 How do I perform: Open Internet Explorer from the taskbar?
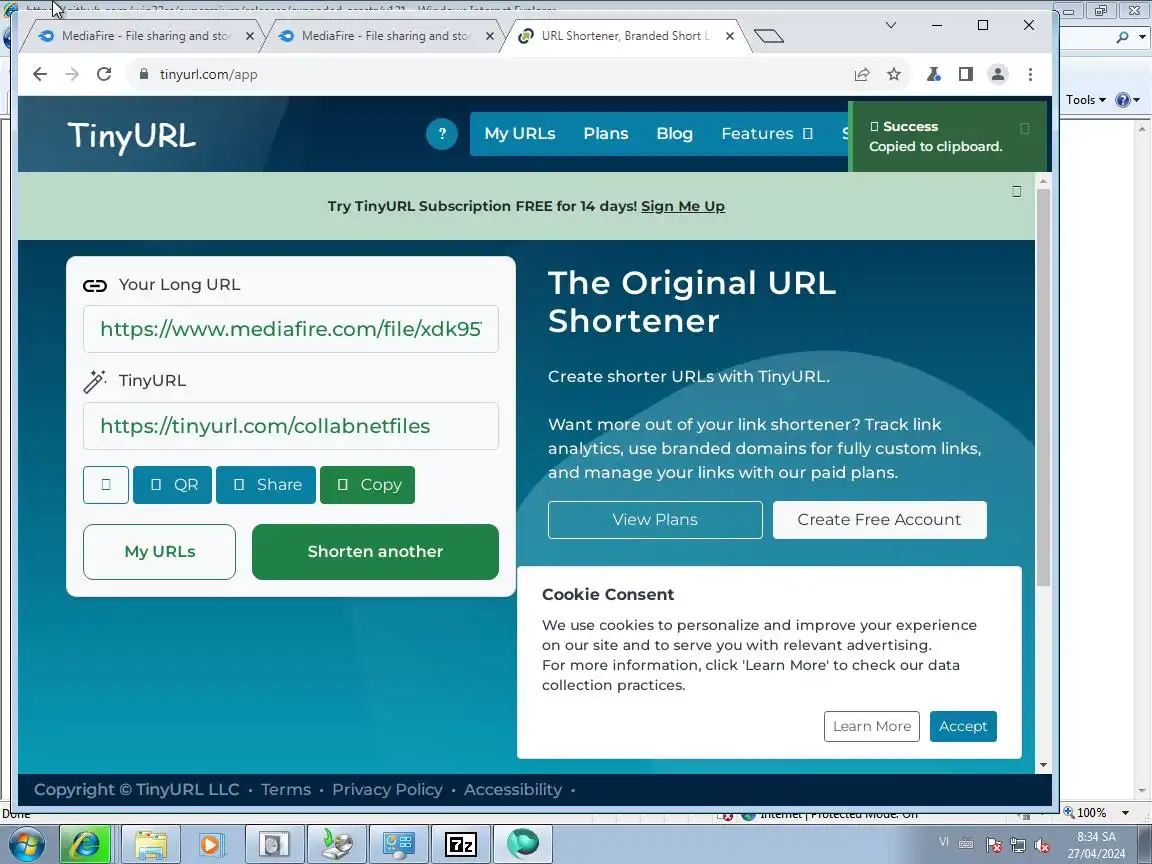[85, 844]
